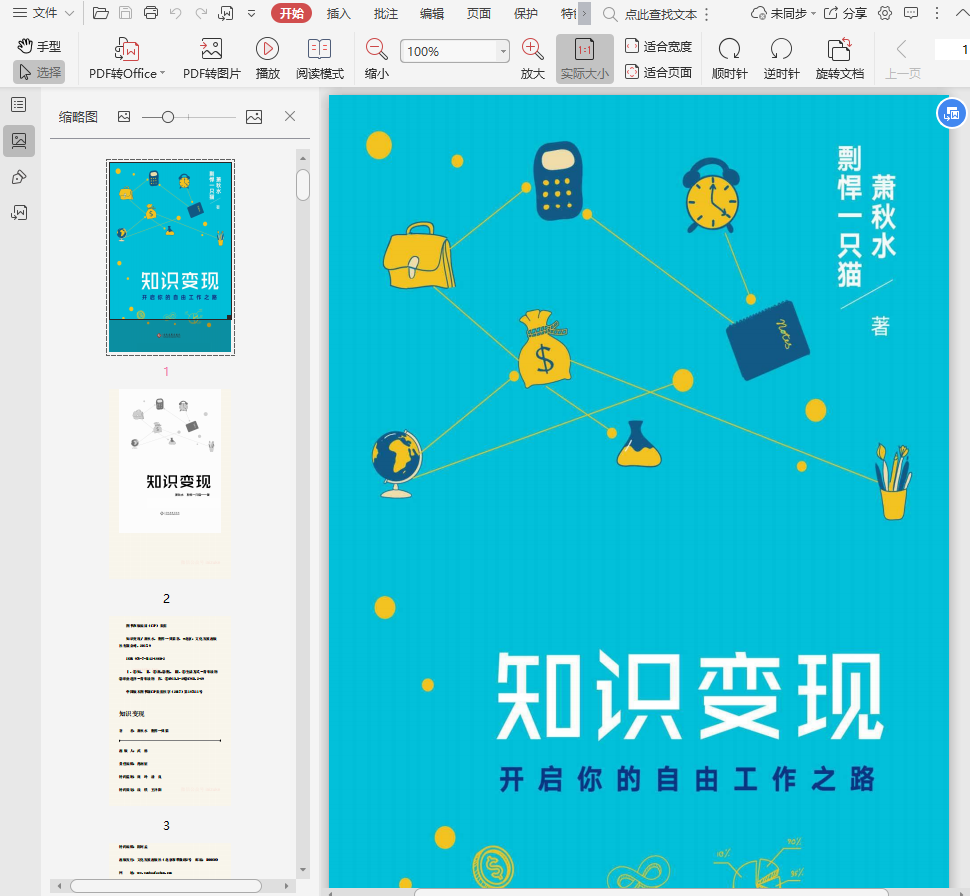Toggle the thumbnail panel sidebar icon

tap(19, 140)
